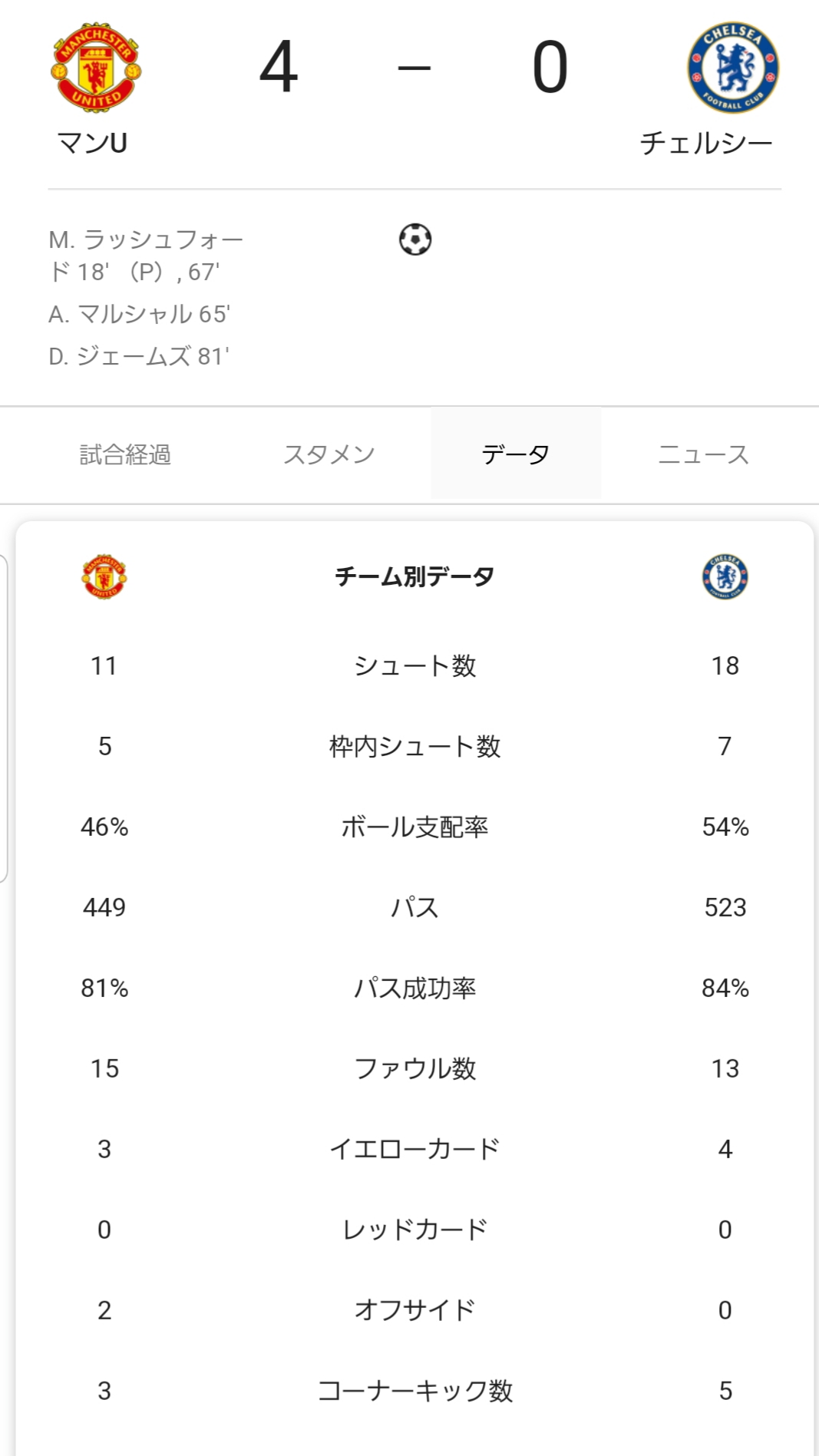
Task: Tap the マンU team name
Action: coord(92,143)
